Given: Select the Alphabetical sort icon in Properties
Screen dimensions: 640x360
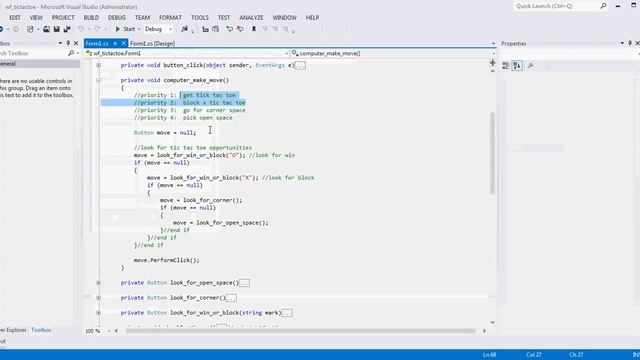Looking at the screenshot, I should click(517, 65).
